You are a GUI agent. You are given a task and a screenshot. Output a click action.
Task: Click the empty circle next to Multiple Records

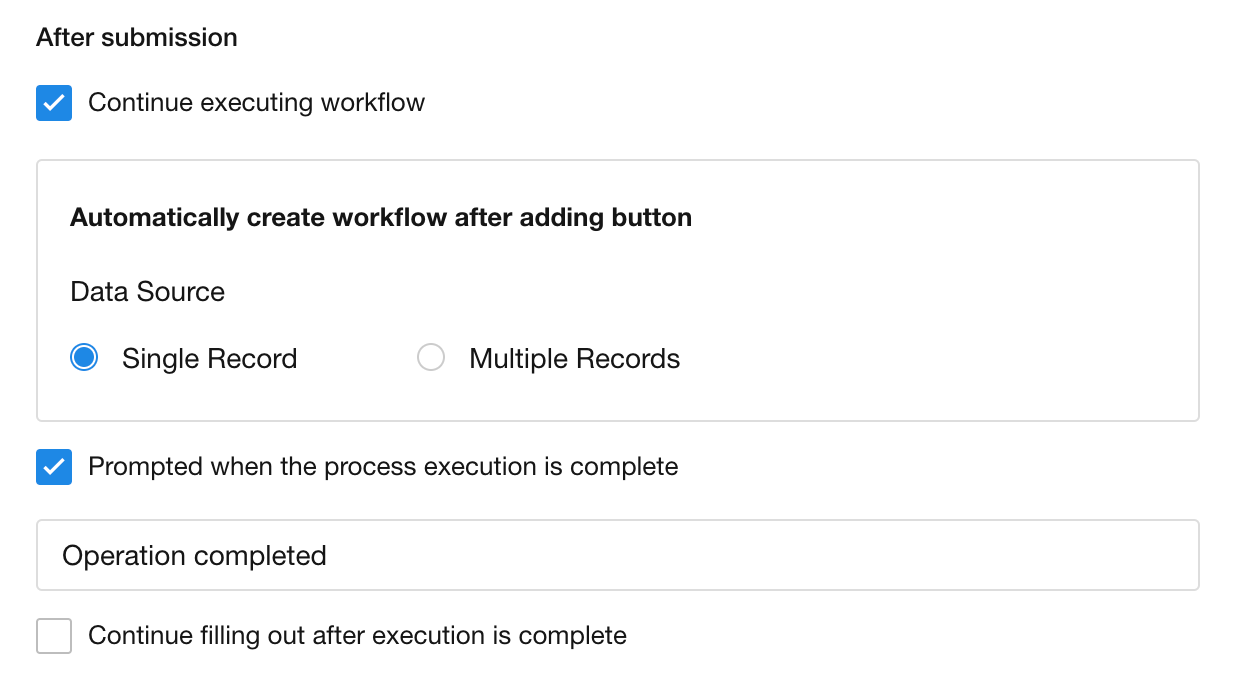pos(431,358)
